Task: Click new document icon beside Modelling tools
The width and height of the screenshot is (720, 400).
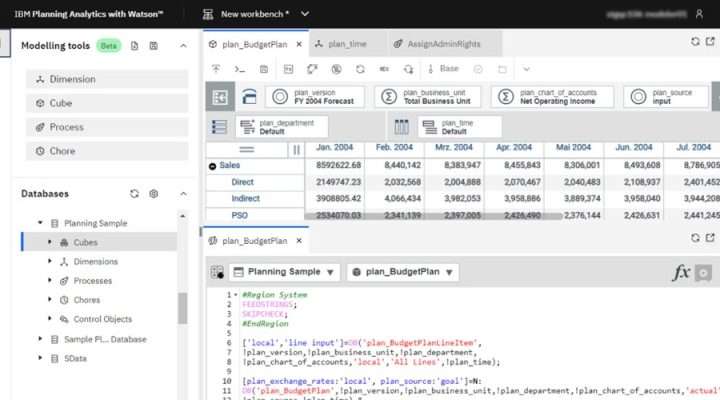Action: tap(135, 46)
